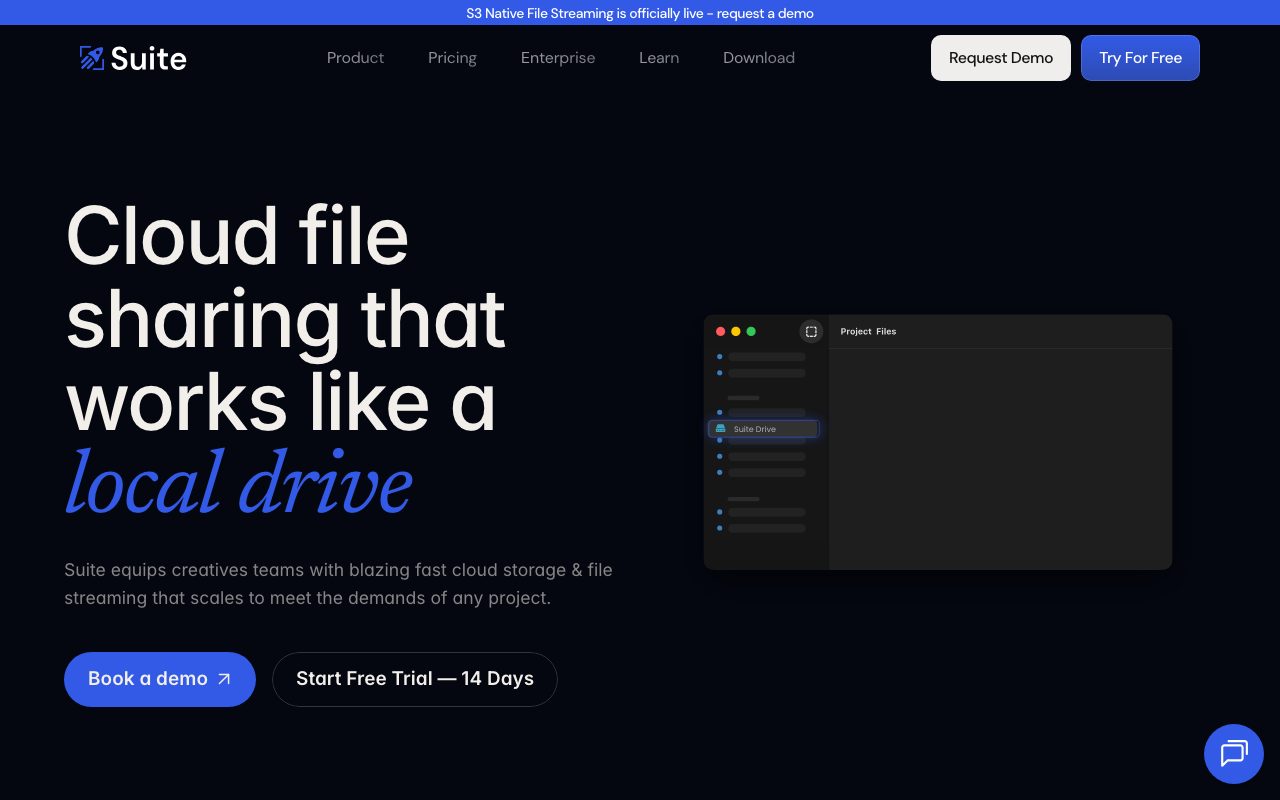
Task: Select the Learn navigation item
Action: pyautogui.click(x=659, y=58)
